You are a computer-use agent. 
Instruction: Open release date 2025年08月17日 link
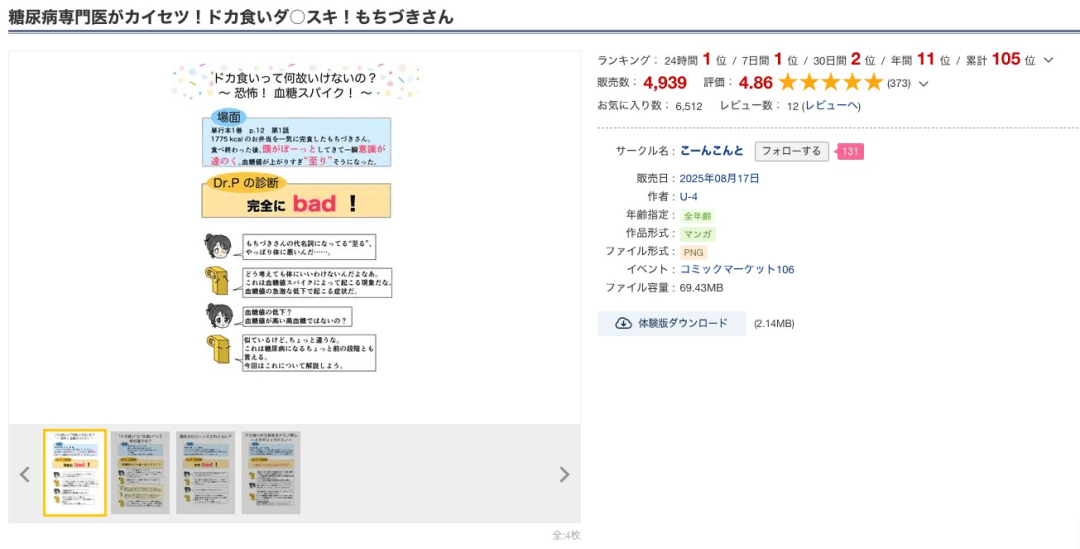[x=719, y=178]
